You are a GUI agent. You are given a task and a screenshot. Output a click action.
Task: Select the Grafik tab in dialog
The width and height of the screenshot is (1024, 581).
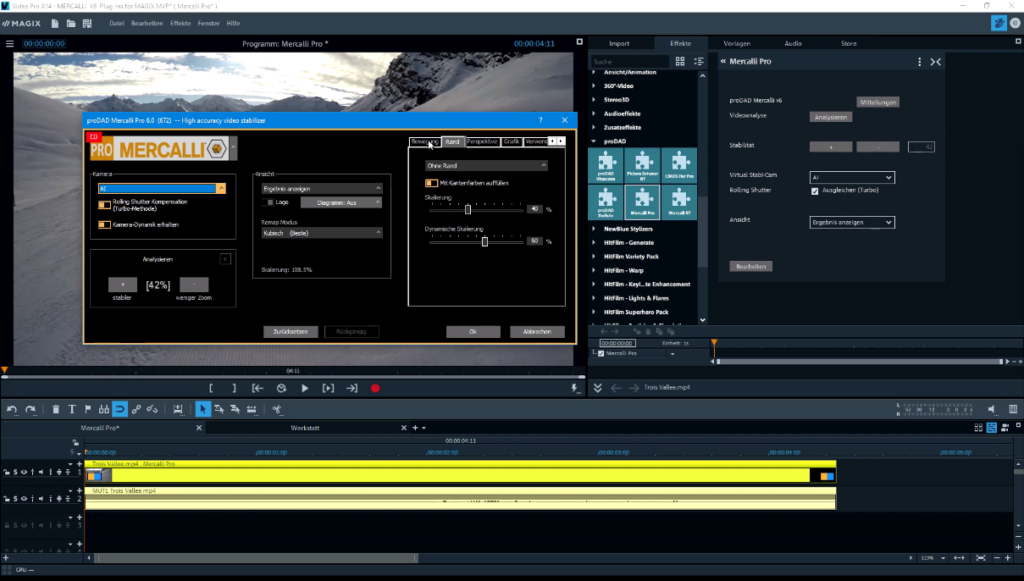click(x=511, y=142)
